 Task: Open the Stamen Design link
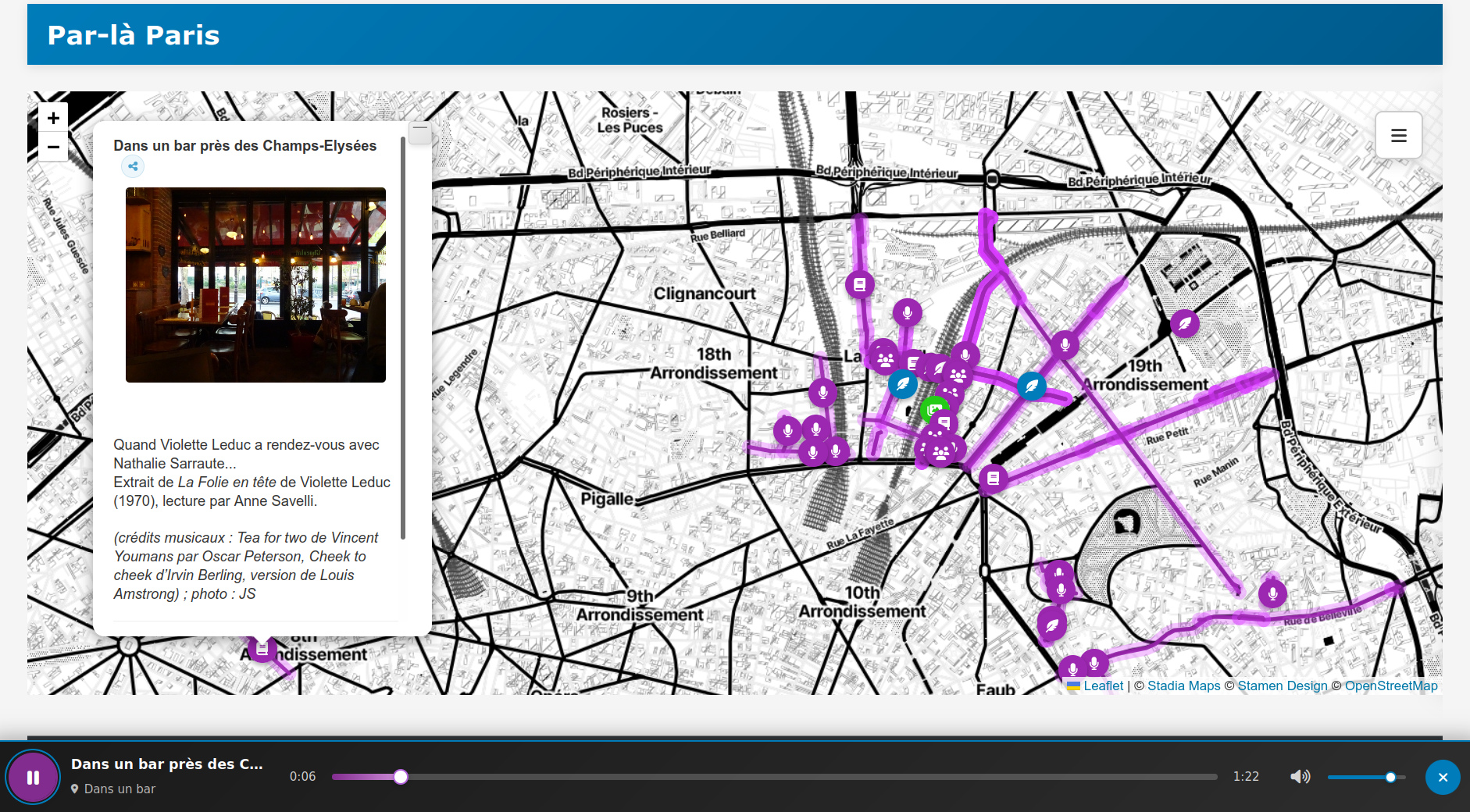[x=1282, y=686]
